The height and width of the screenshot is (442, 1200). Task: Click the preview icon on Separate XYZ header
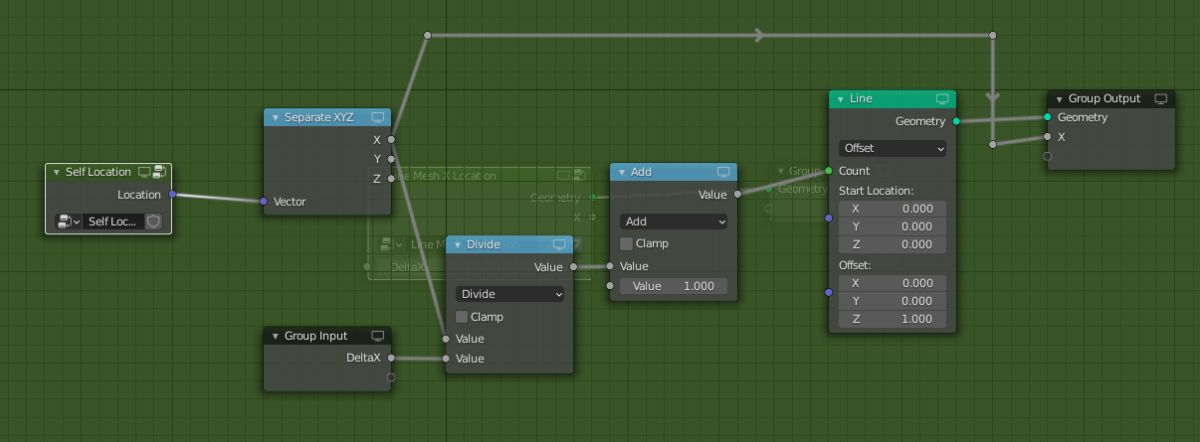click(378, 117)
